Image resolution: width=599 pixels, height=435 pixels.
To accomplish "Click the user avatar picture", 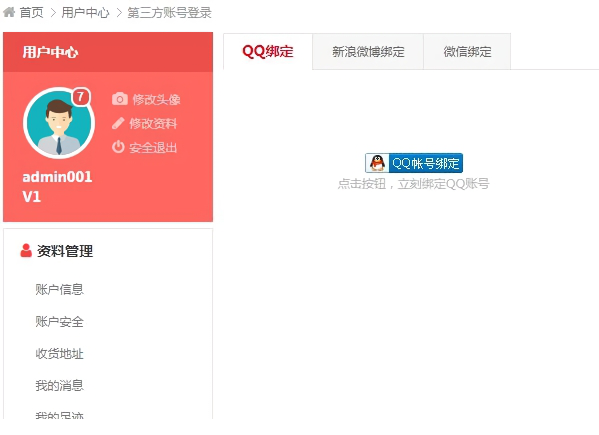I will (59, 123).
